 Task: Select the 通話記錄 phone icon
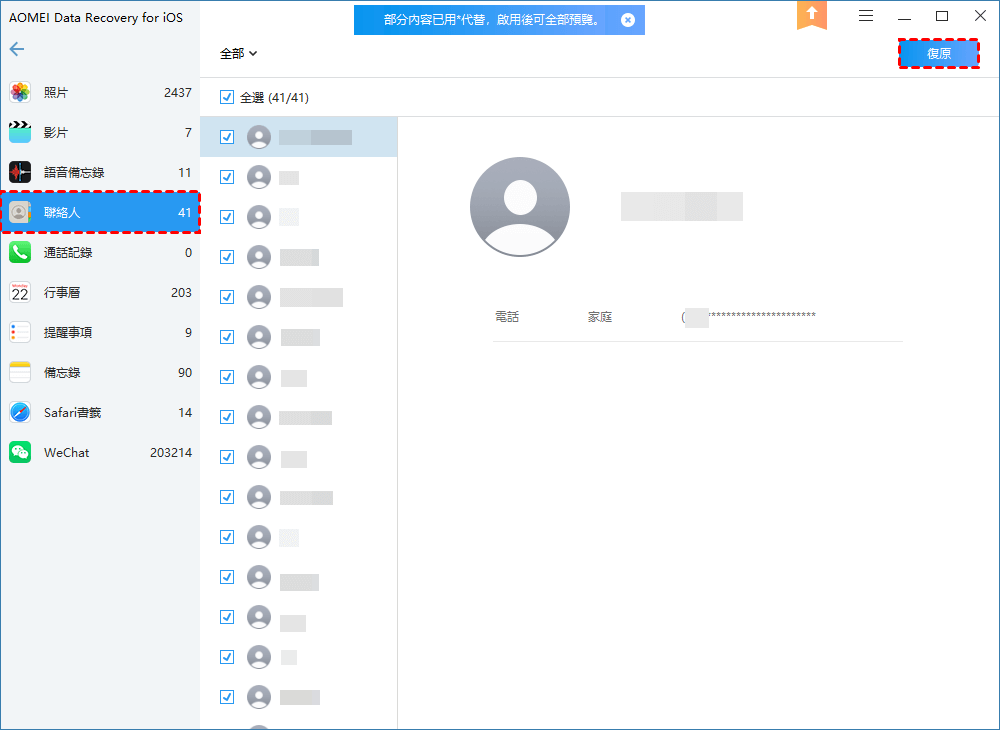20,253
